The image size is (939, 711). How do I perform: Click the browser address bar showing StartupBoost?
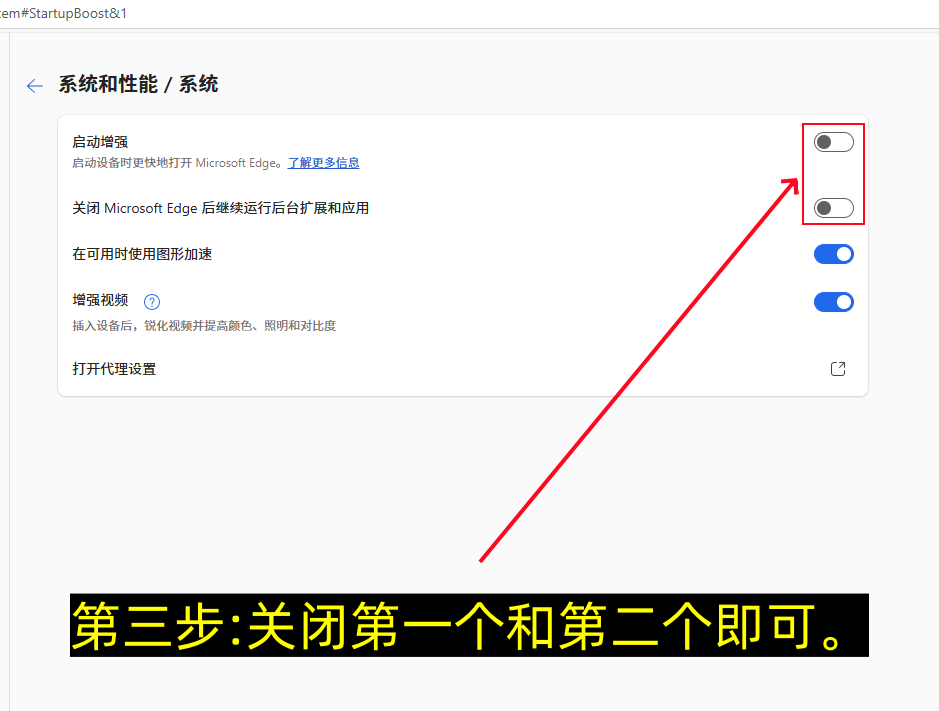[65, 13]
